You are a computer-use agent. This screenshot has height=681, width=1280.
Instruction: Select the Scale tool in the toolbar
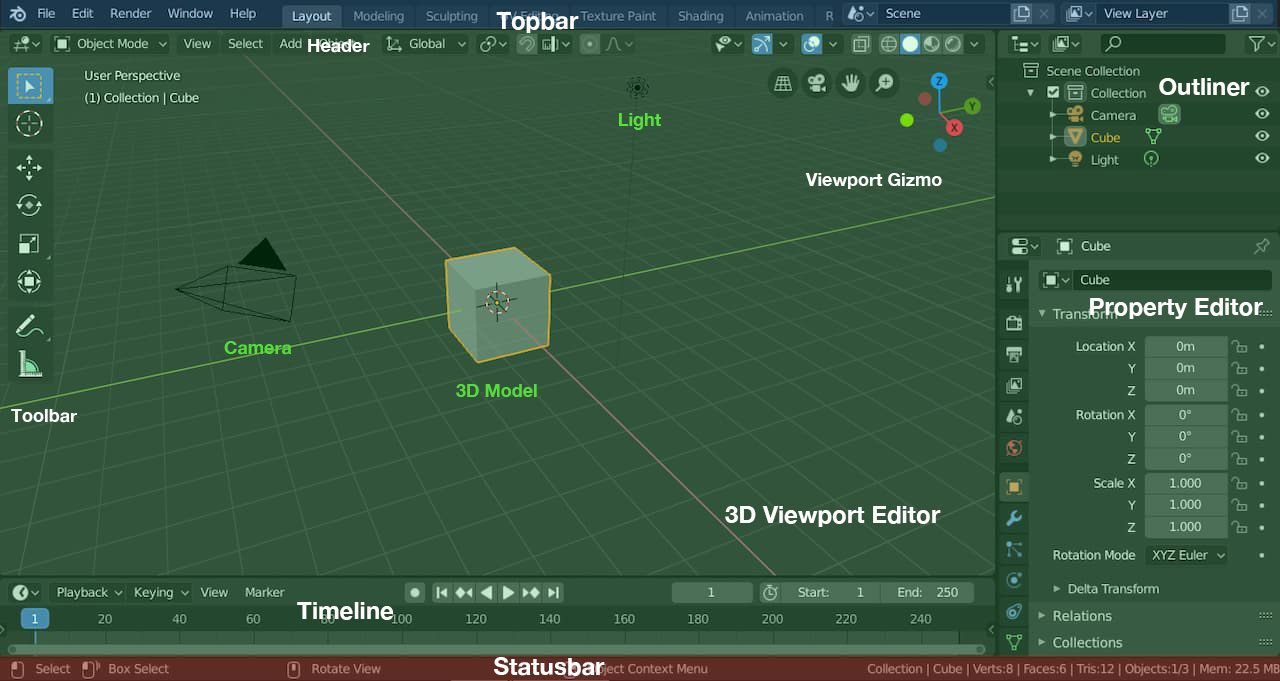[x=29, y=244]
